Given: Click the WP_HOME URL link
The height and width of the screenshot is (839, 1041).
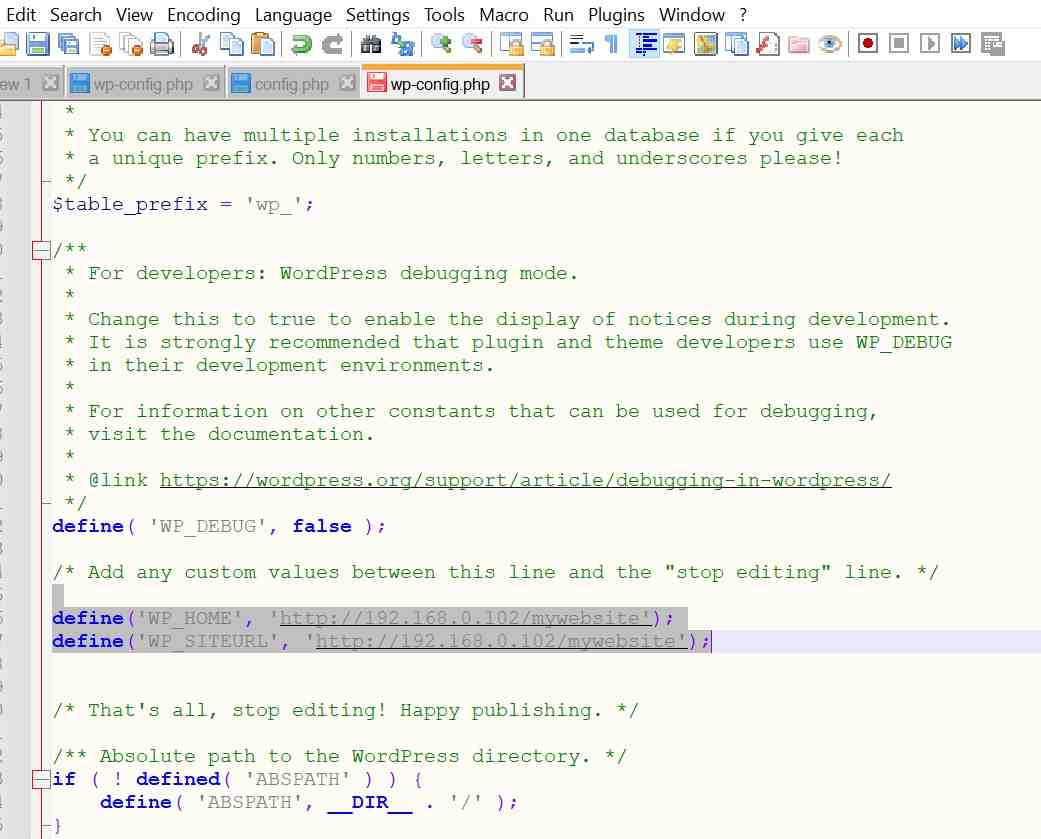Looking at the screenshot, I should [x=464, y=618].
